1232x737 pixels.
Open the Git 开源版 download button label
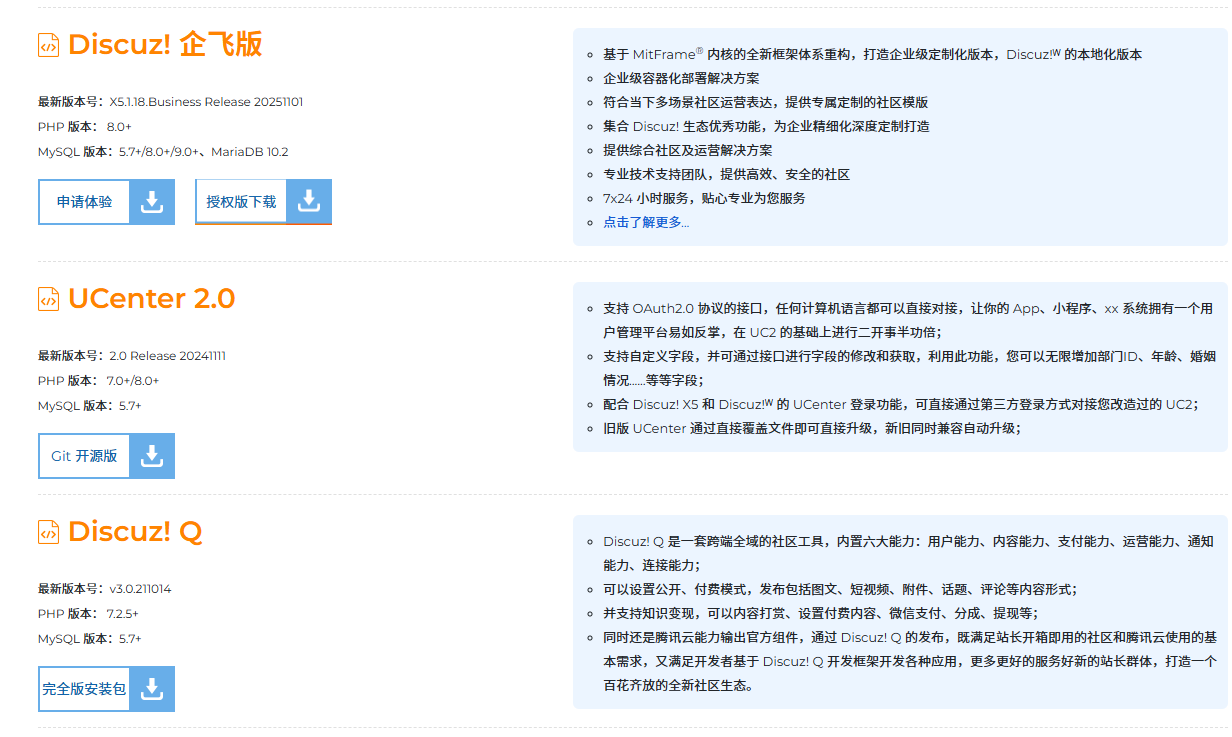tap(85, 456)
